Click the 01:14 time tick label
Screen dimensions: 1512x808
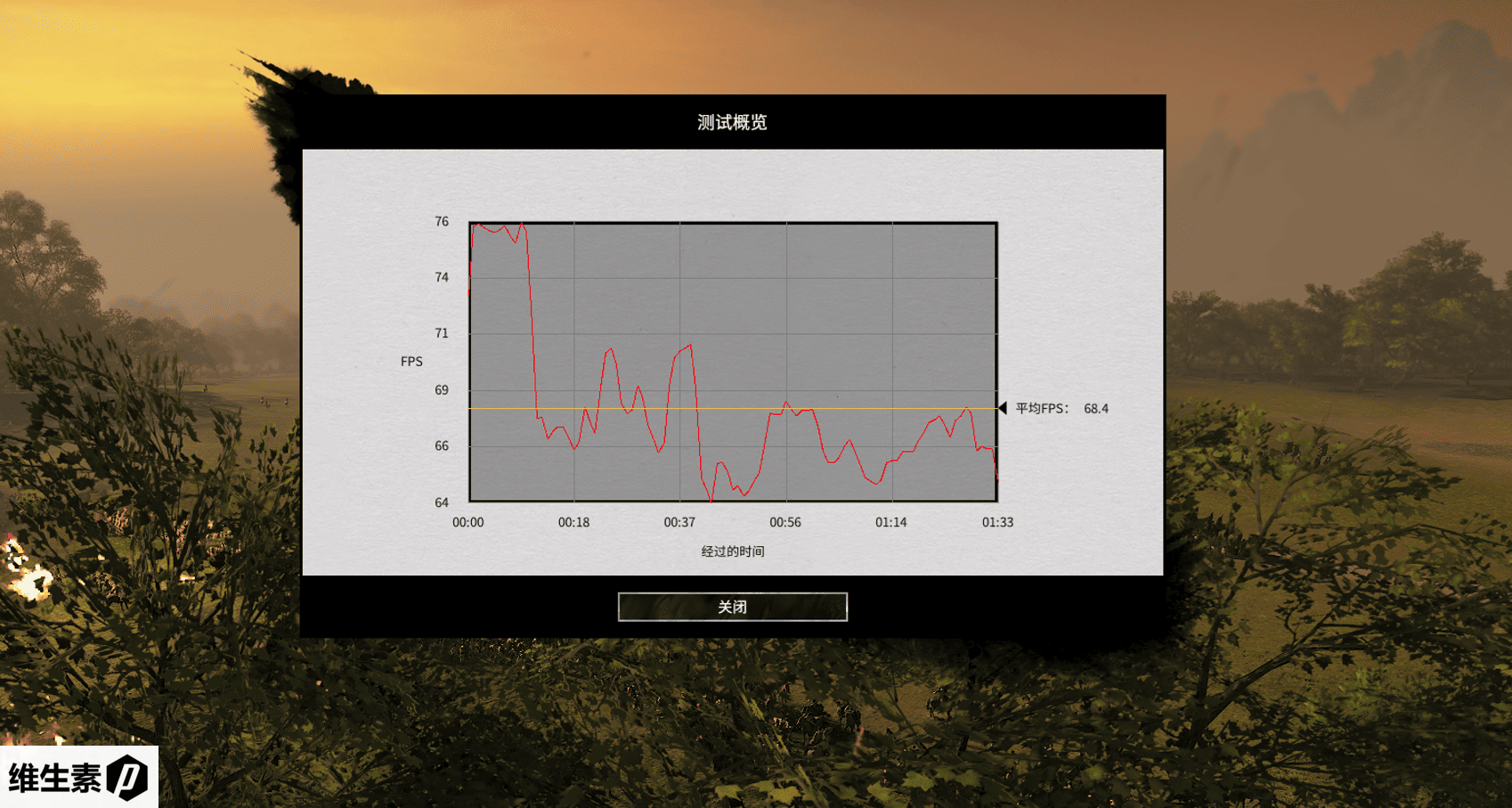click(890, 522)
